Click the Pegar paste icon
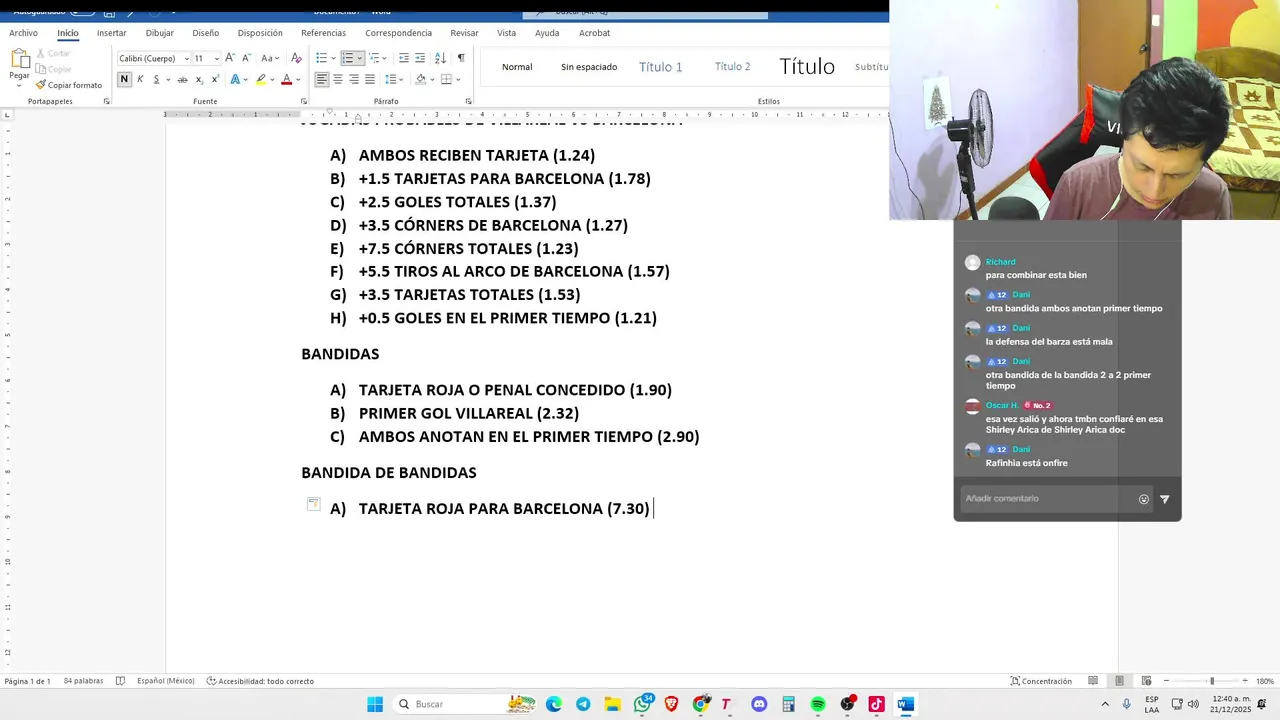Screen dimensions: 1280x720 click(x=19, y=60)
